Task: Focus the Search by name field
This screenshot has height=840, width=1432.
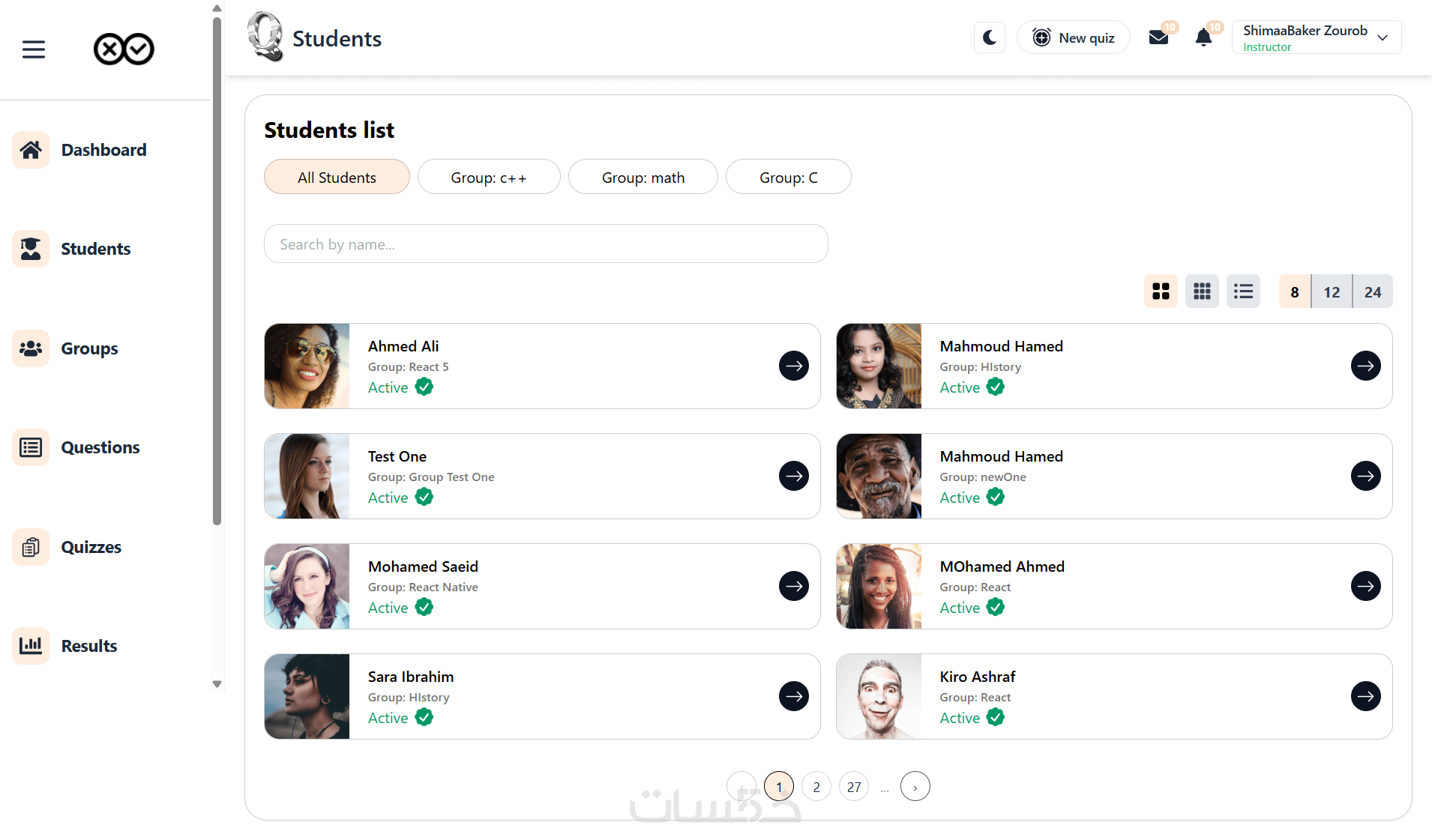Action: coord(545,244)
